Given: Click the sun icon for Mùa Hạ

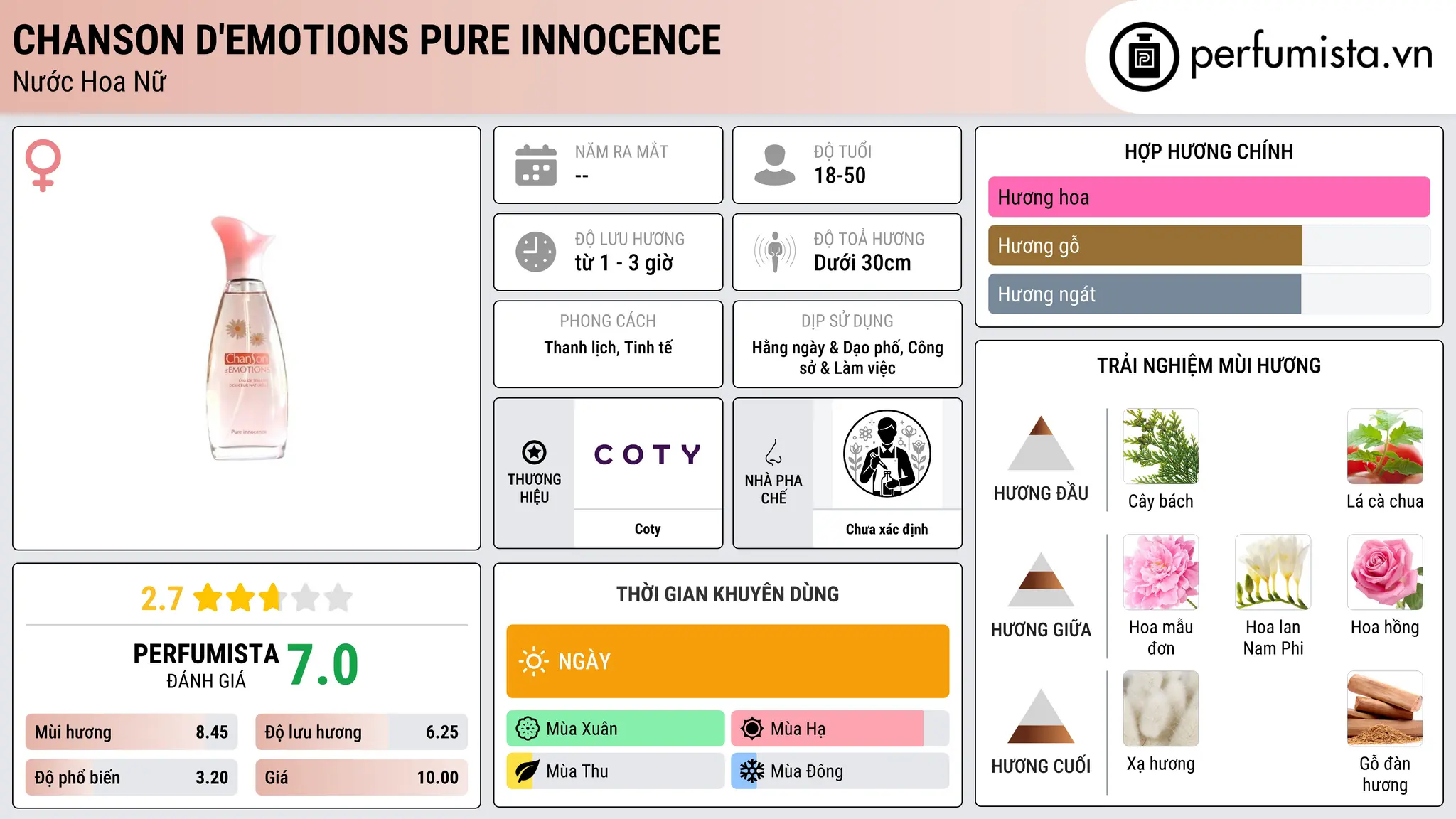Looking at the screenshot, I should pos(751,729).
